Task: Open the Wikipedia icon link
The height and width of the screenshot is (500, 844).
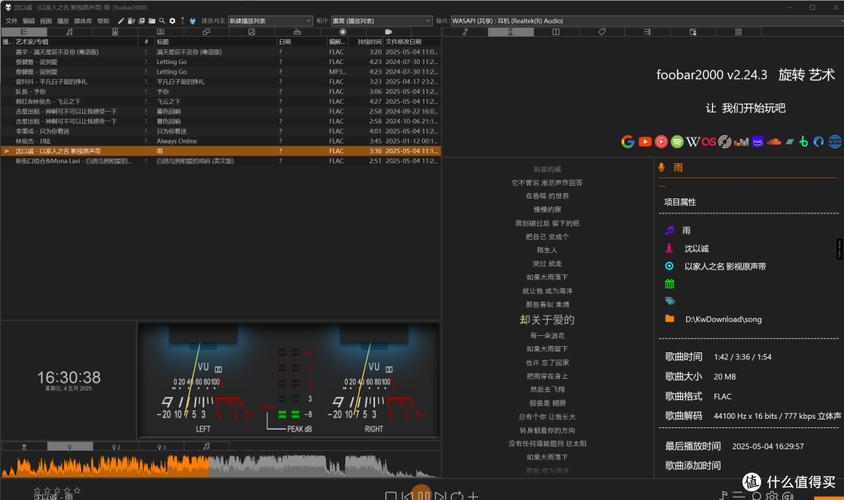Action: point(692,142)
